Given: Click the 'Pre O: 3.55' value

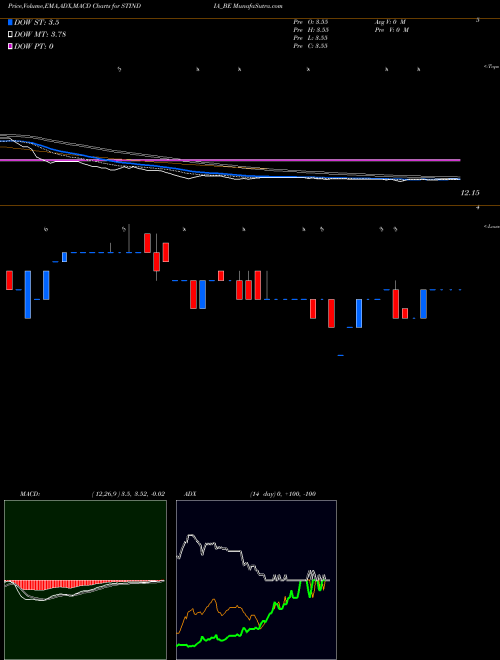Looking at the screenshot, I should tap(311, 21).
